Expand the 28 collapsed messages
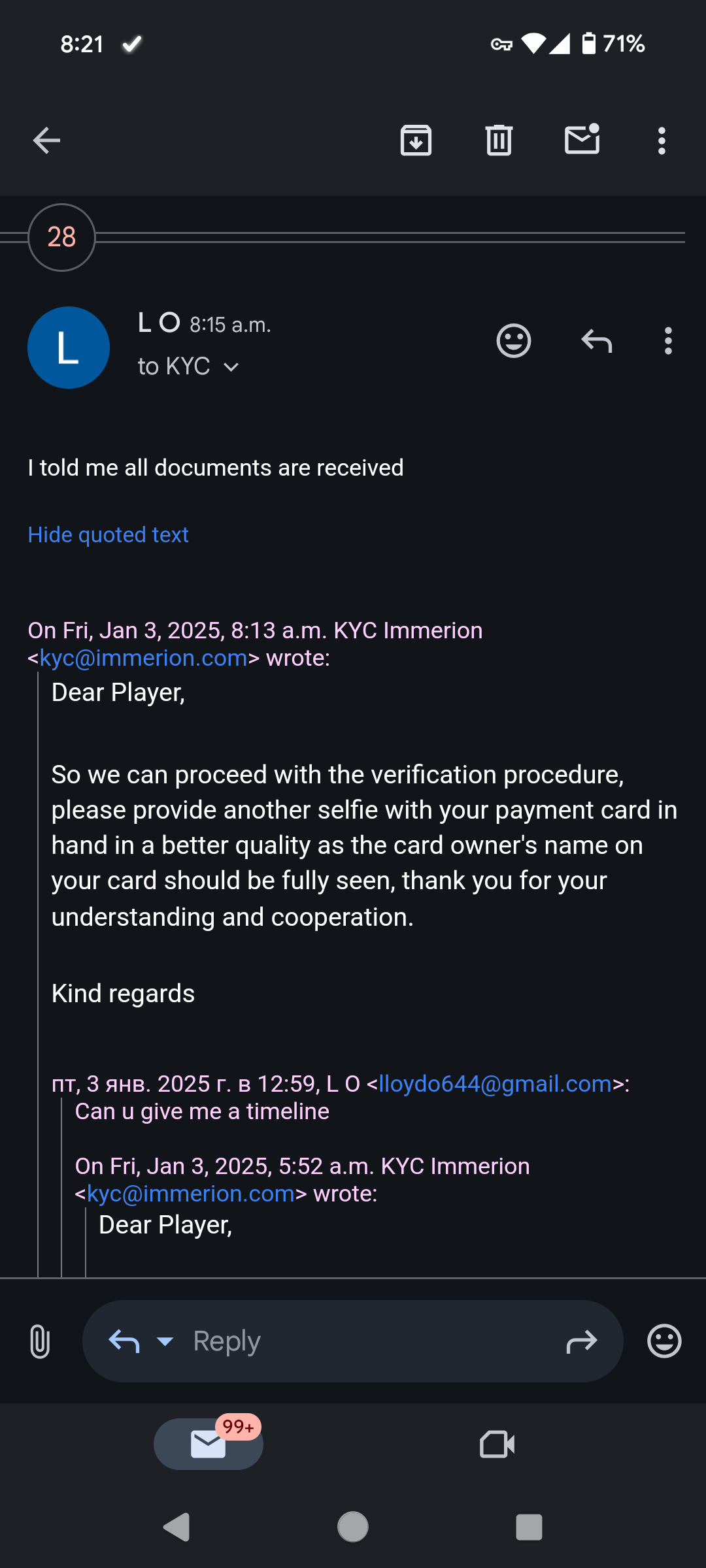The image size is (706, 1568). [x=61, y=237]
